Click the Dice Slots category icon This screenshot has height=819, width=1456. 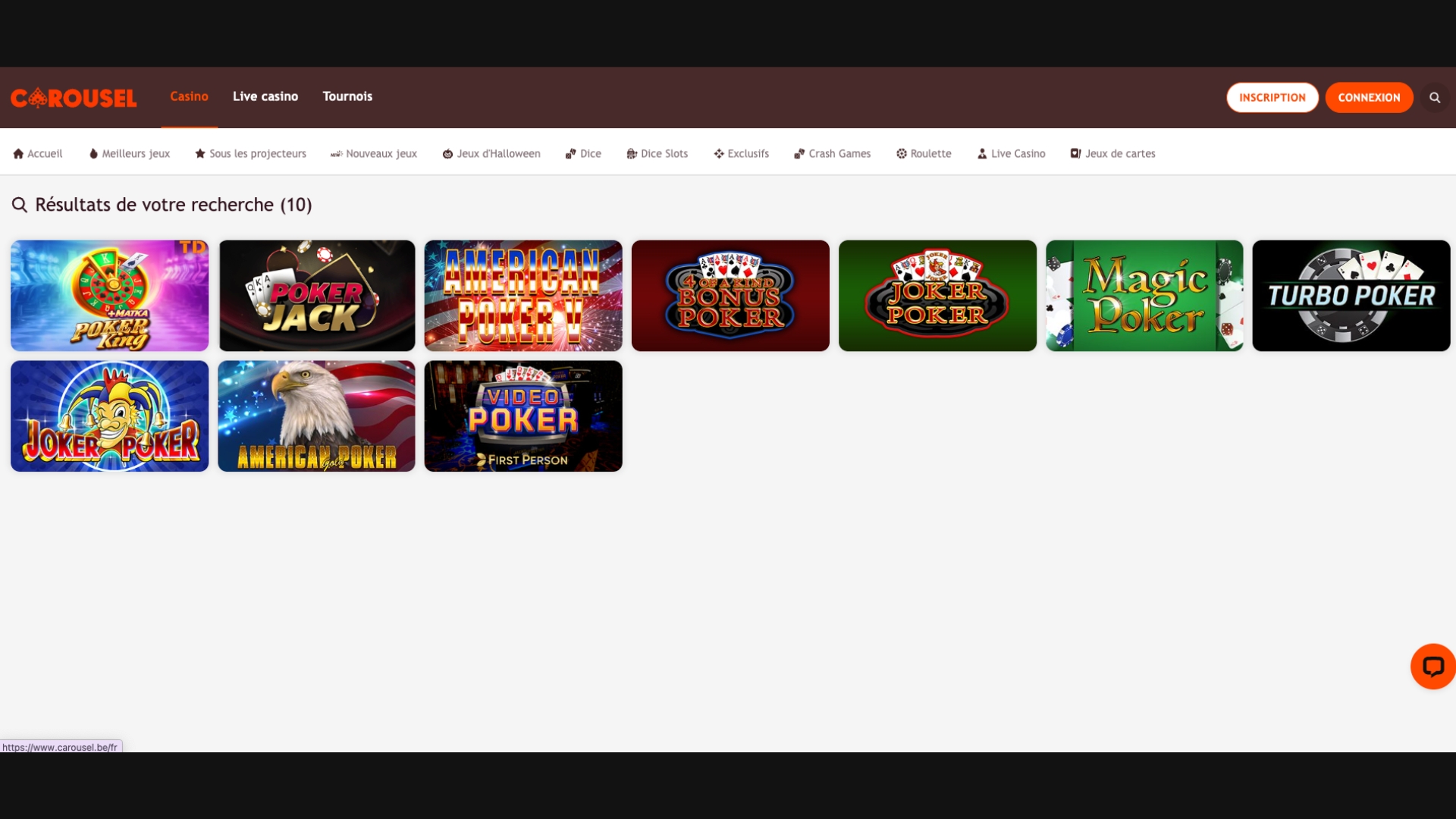coord(631,153)
